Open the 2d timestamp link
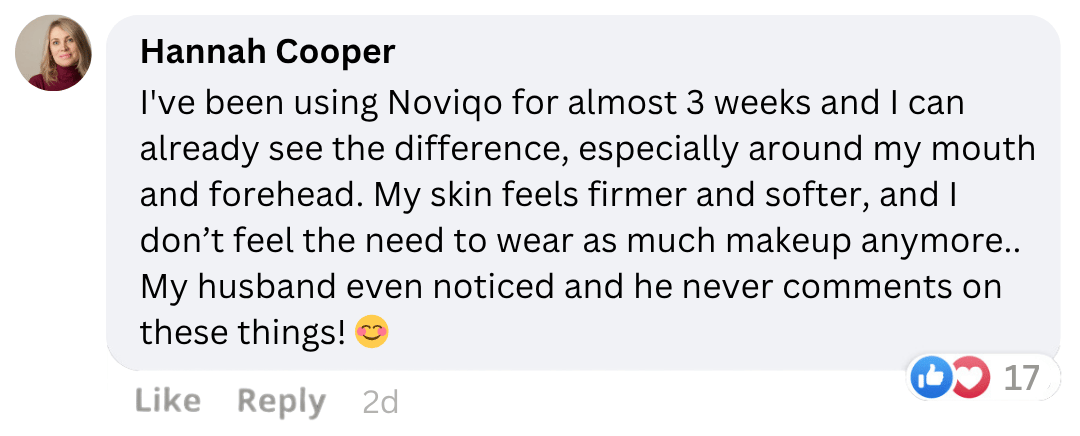This screenshot has width=1080, height=436. point(380,402)
